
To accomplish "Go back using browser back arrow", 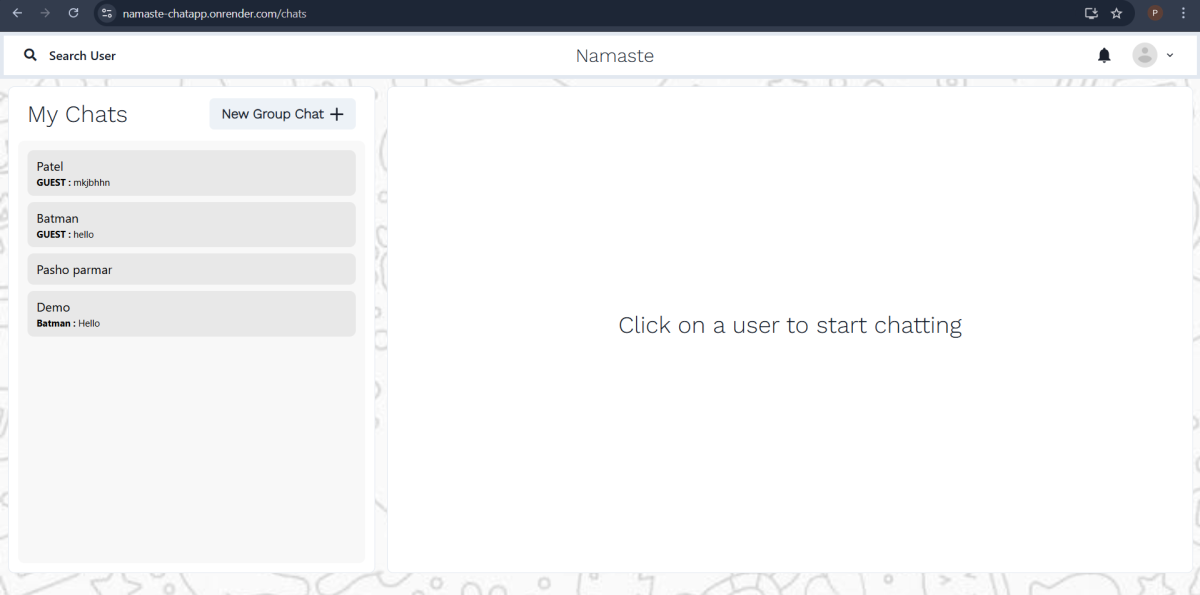I will (x=17, y=13).
